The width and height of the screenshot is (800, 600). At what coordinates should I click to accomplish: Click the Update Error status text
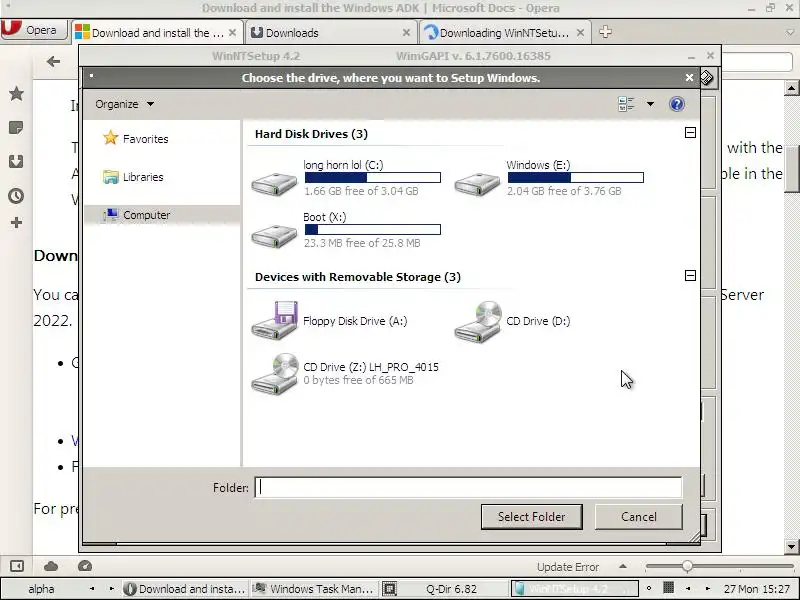(x=568, y=567)
